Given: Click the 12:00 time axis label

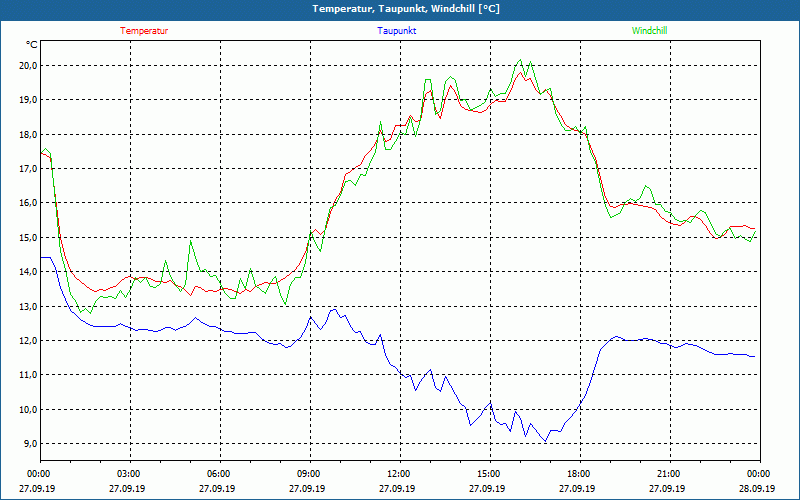Looking at the screenshot, I should (x=400, y=474).
